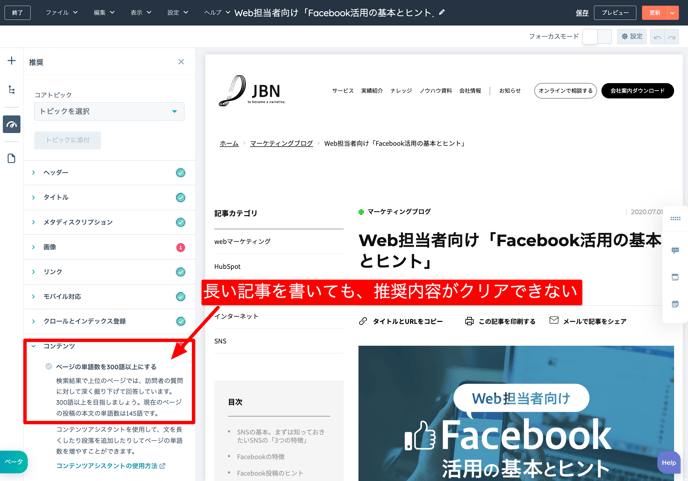The height and width of the screenshot is (481, 688).
Task: Click the クロールとインデックス登録 green check icon
Action: (180, 321)
